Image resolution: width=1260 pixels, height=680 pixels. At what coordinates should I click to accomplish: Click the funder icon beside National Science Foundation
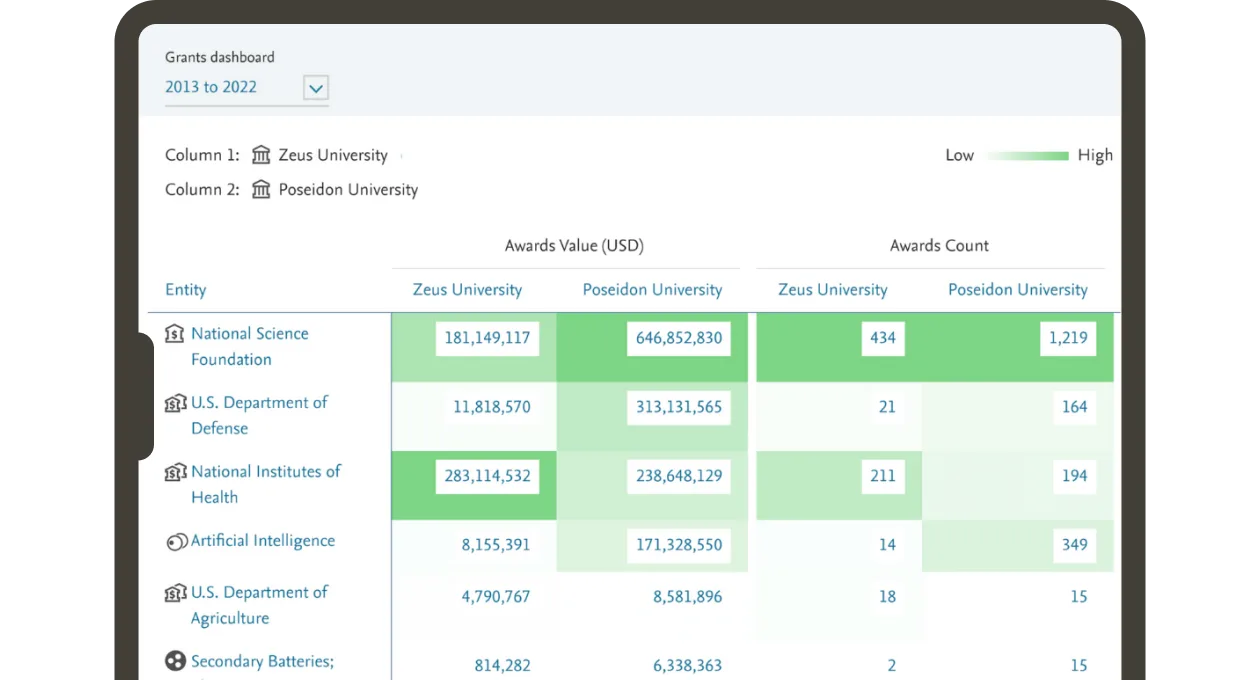click(175, 333)
